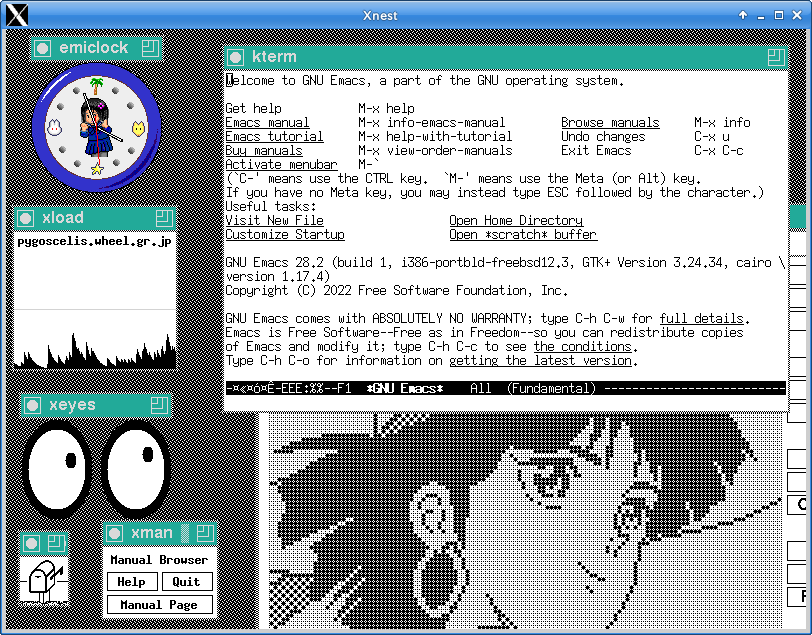
Task: Click the Manual Page button in xman
Action: click(159, 605)
